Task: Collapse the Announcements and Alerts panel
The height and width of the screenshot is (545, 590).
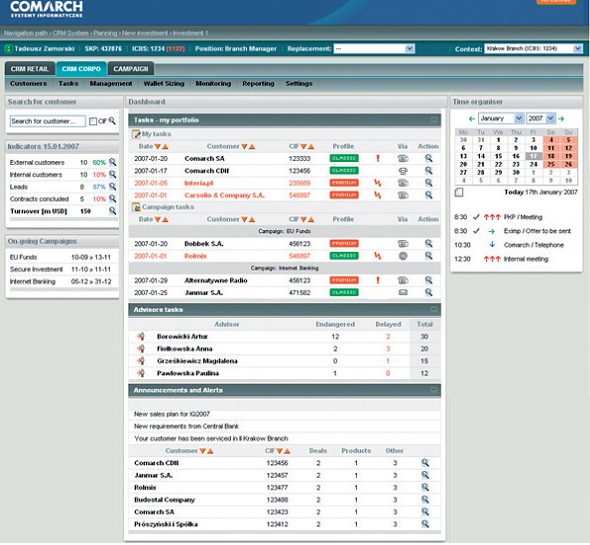Action: (x=434, y=390)
